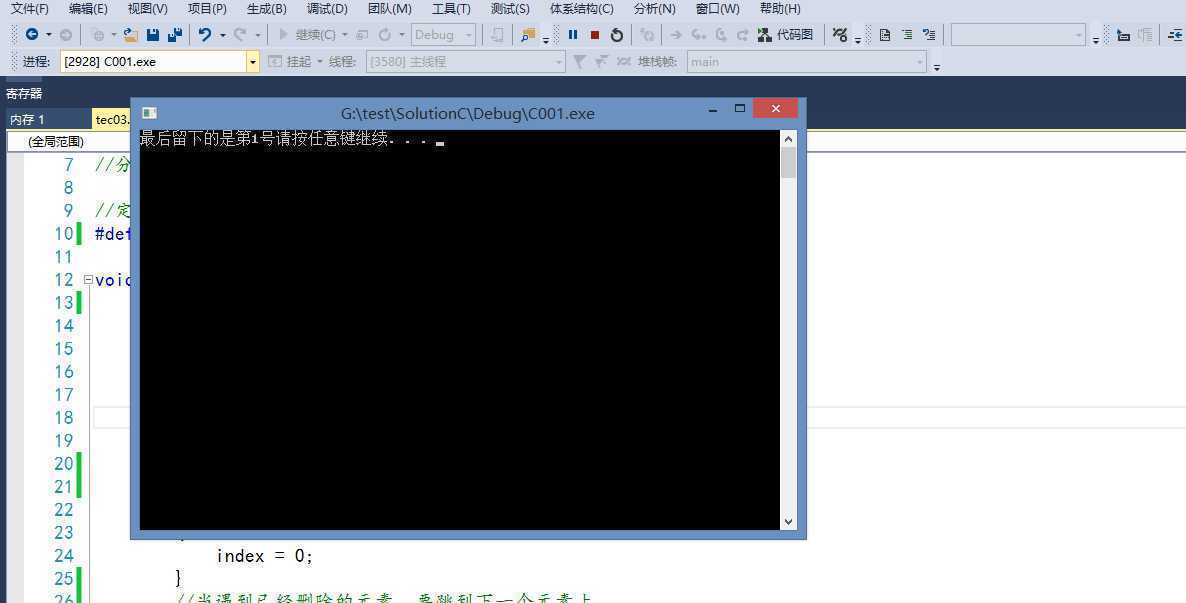Open the 项目(P) menu
1186x603 pixels.
(207, 9)
